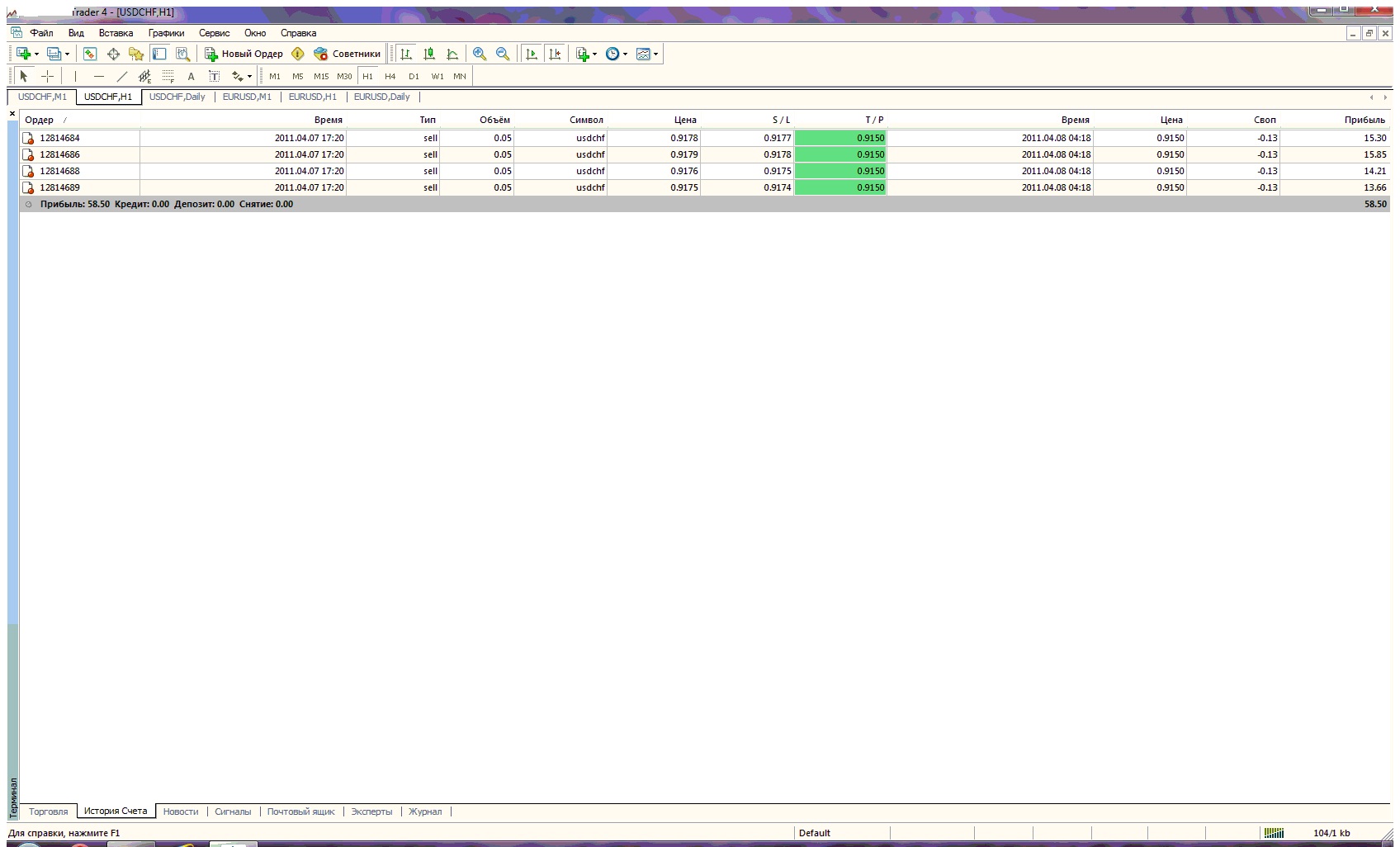Close the Terminal panel with x

(x=12, y=114)
